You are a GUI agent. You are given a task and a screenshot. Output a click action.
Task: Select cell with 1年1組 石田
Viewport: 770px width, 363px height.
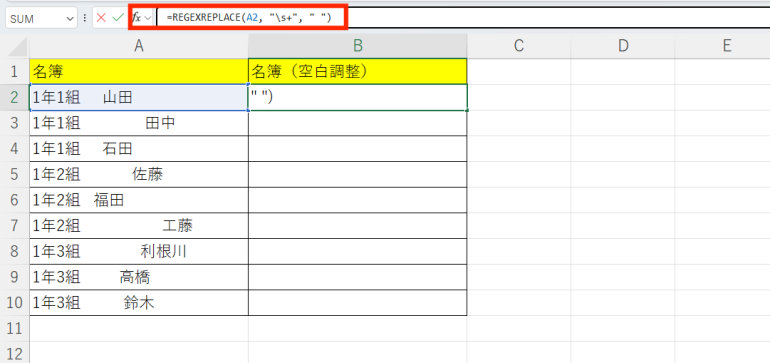(139, 148)
